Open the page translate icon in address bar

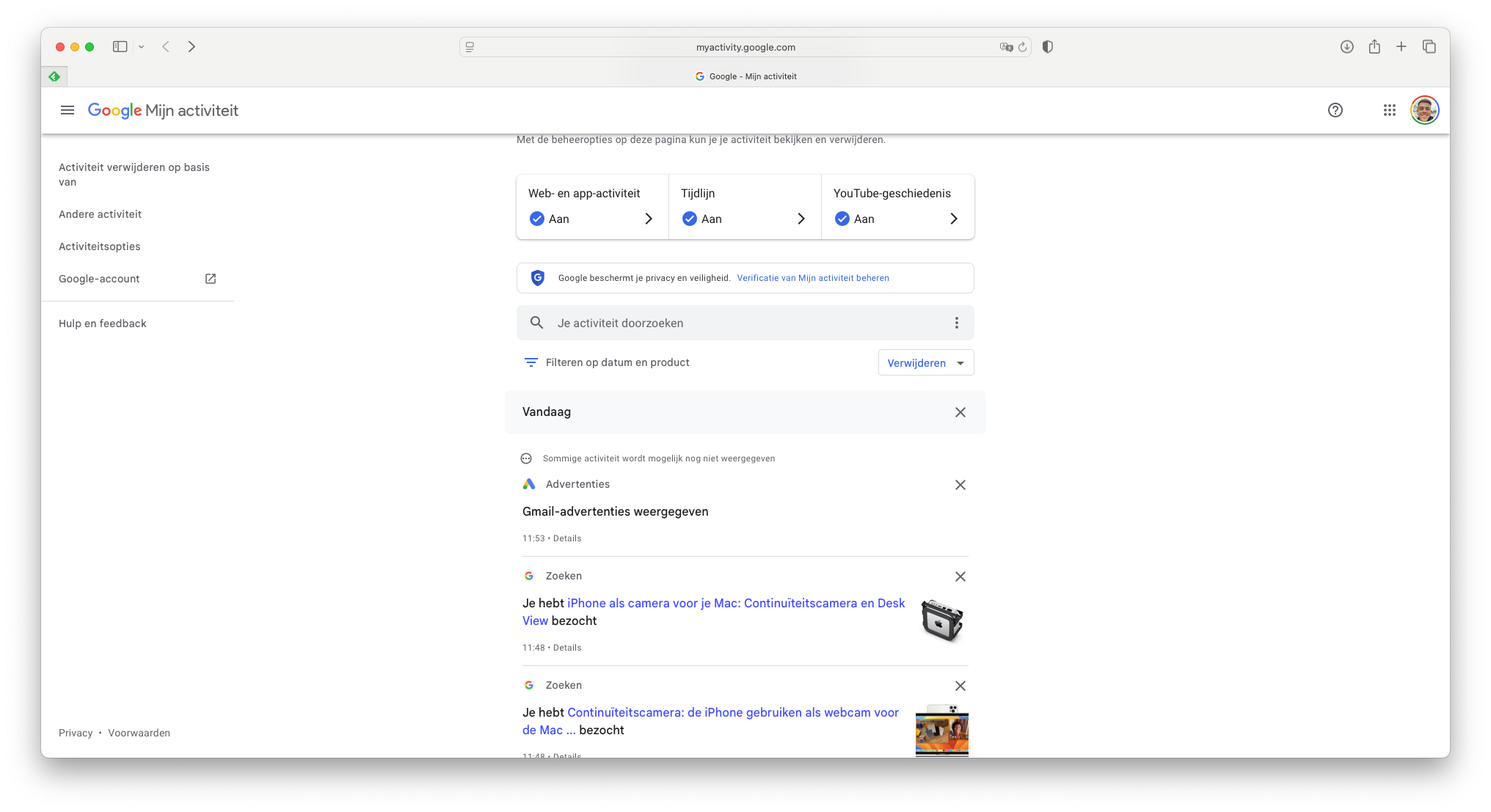coord(1006,47)
